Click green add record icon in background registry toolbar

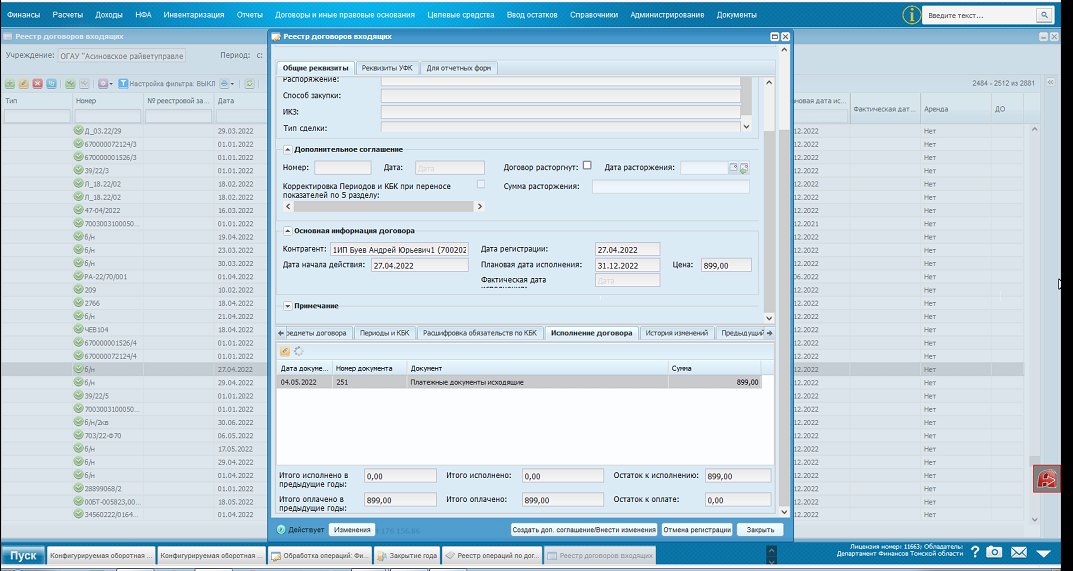(10, 84)
